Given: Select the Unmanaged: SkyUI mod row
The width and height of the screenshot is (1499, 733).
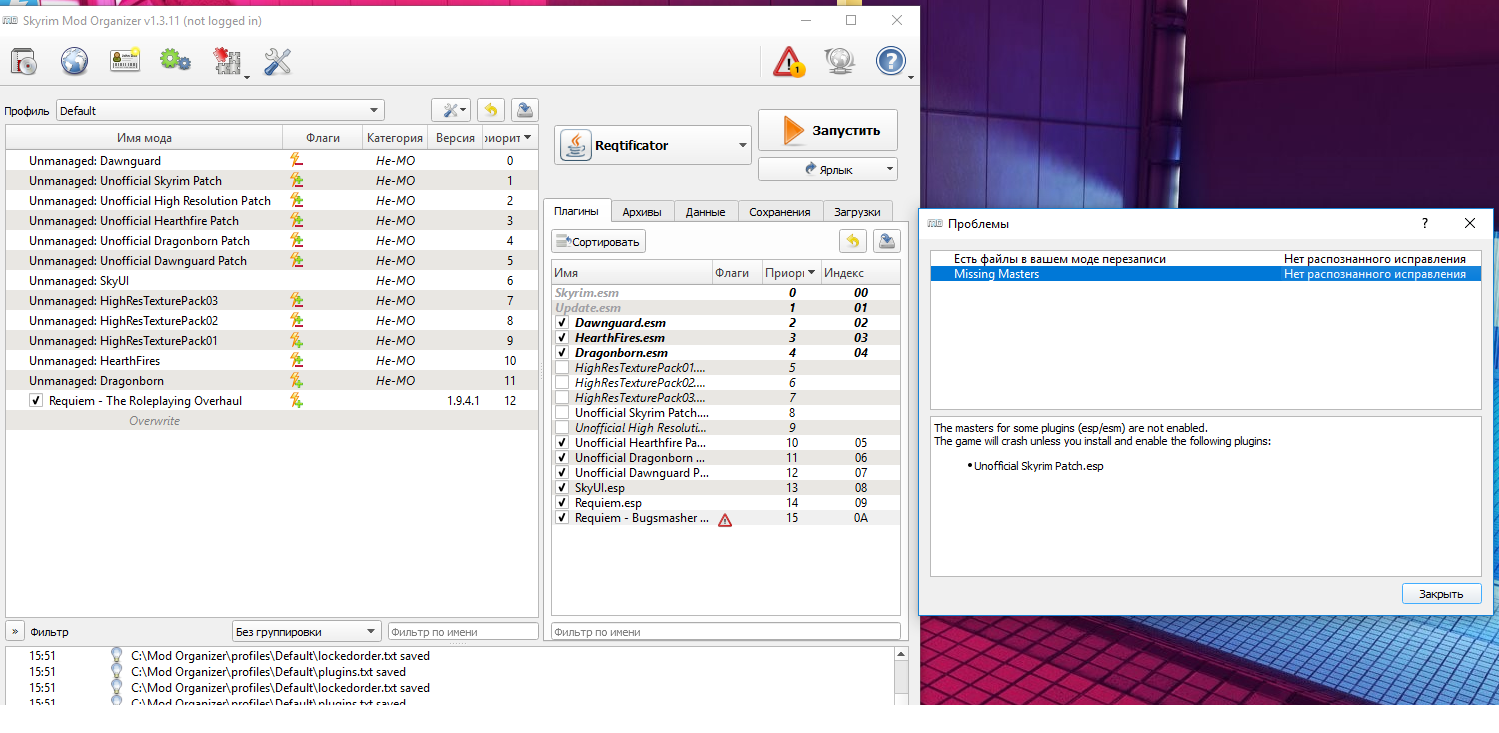Looking at the screenshot, I should click(x=272, y=281).
